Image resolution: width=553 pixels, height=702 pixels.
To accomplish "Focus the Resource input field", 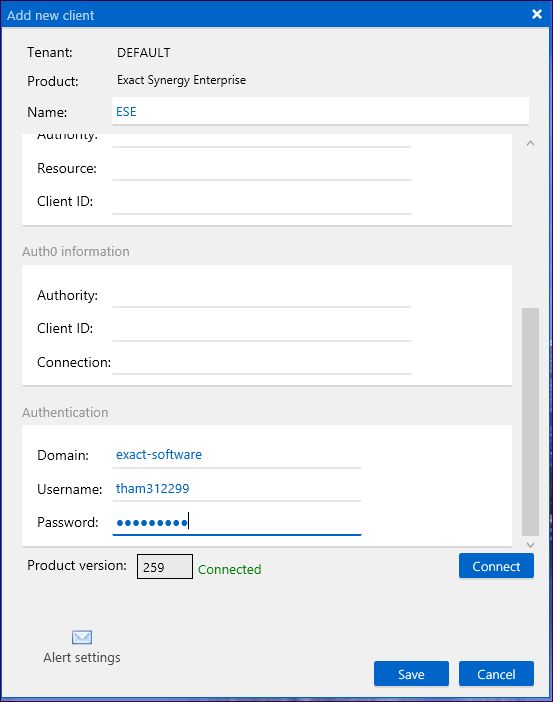I will 262,168.
